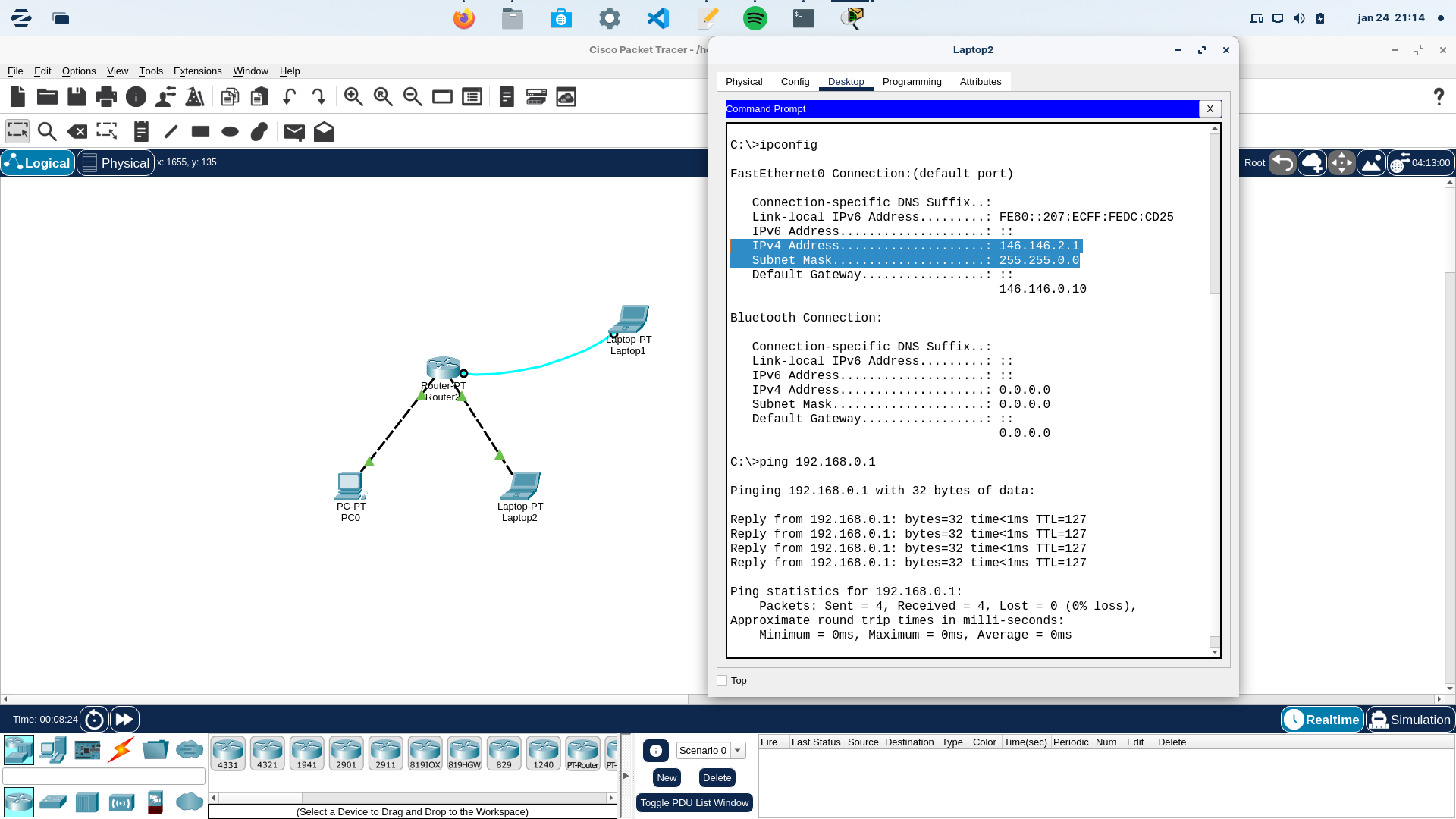Open Options menu in menu bar
Image resolution: width=1456 pixels, height=819 pixels.
(x=78, y=70)
